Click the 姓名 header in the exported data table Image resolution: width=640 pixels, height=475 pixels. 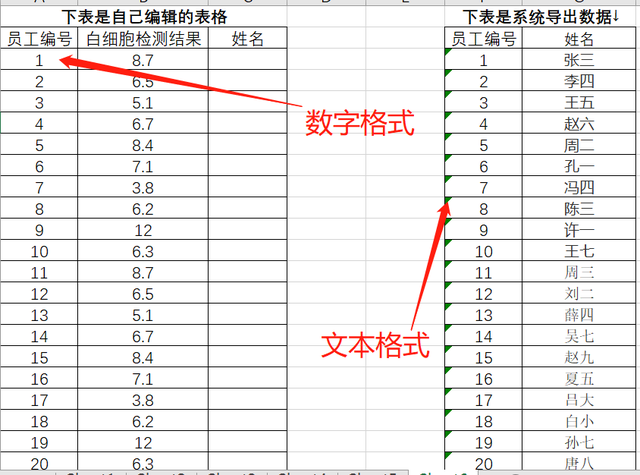[579, 38]
